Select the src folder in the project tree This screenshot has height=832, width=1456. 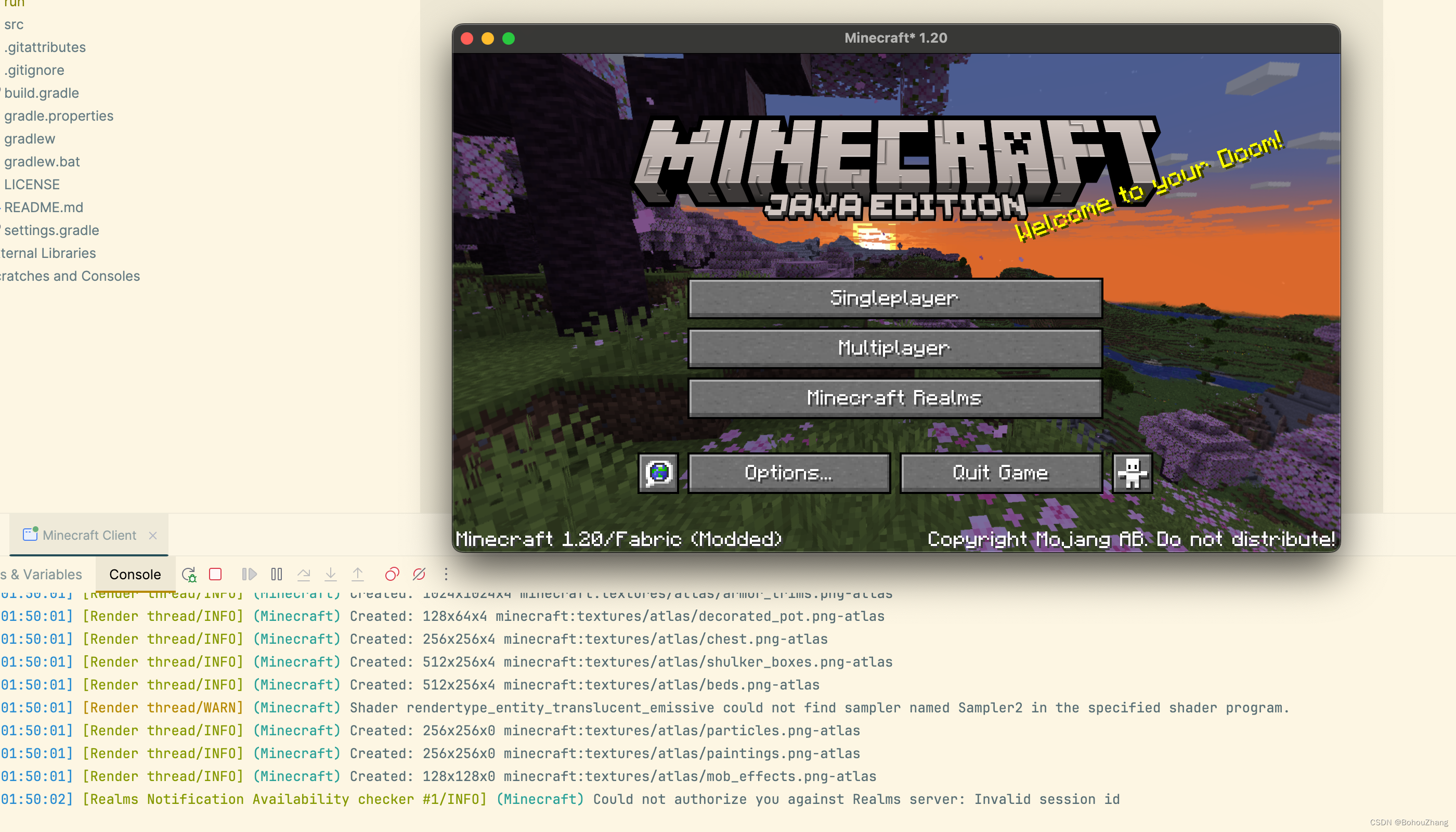[14, 24]
